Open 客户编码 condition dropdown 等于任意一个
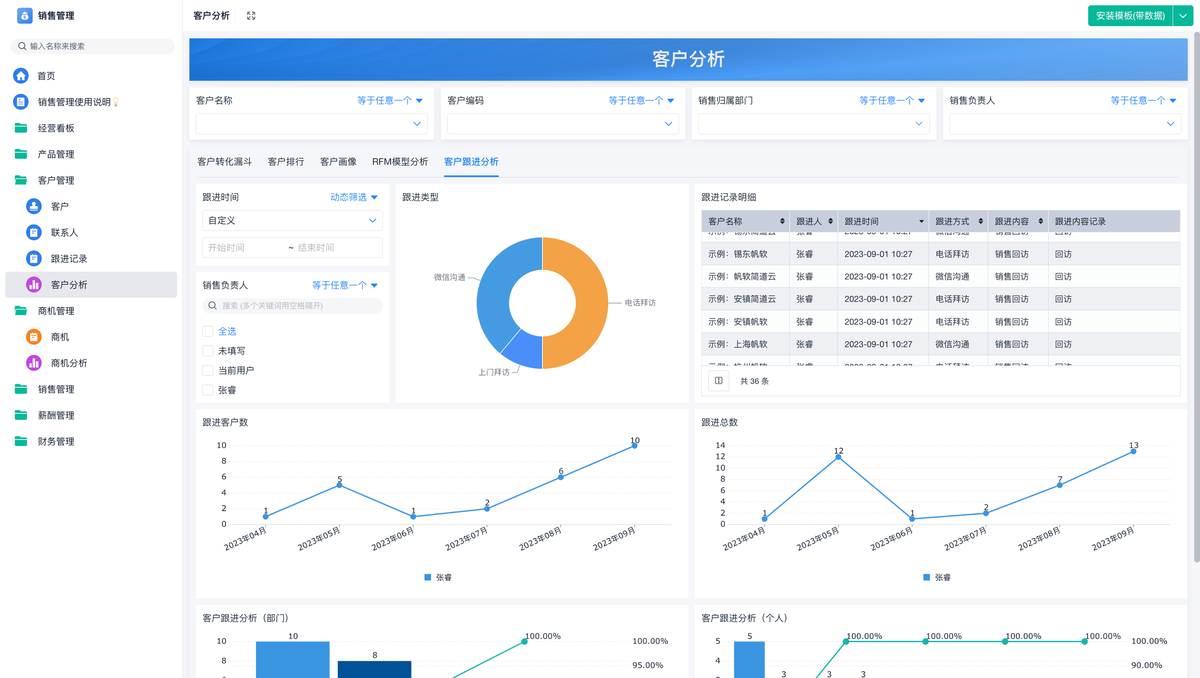Image resolution: width=1200 pixels, height=678 pixels. pos(641,100)
